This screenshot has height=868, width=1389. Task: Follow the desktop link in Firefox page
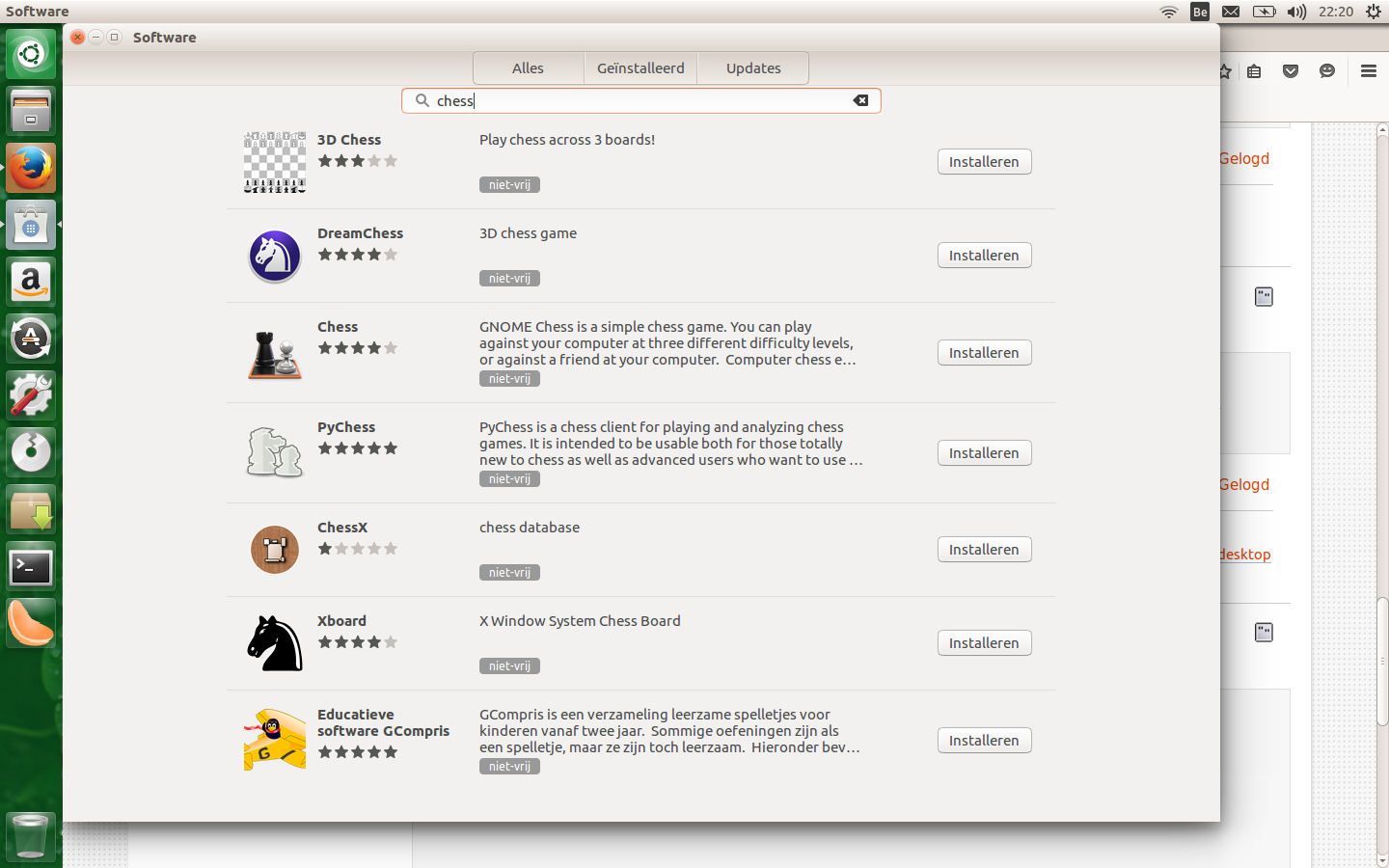[x=1245, y=555]
